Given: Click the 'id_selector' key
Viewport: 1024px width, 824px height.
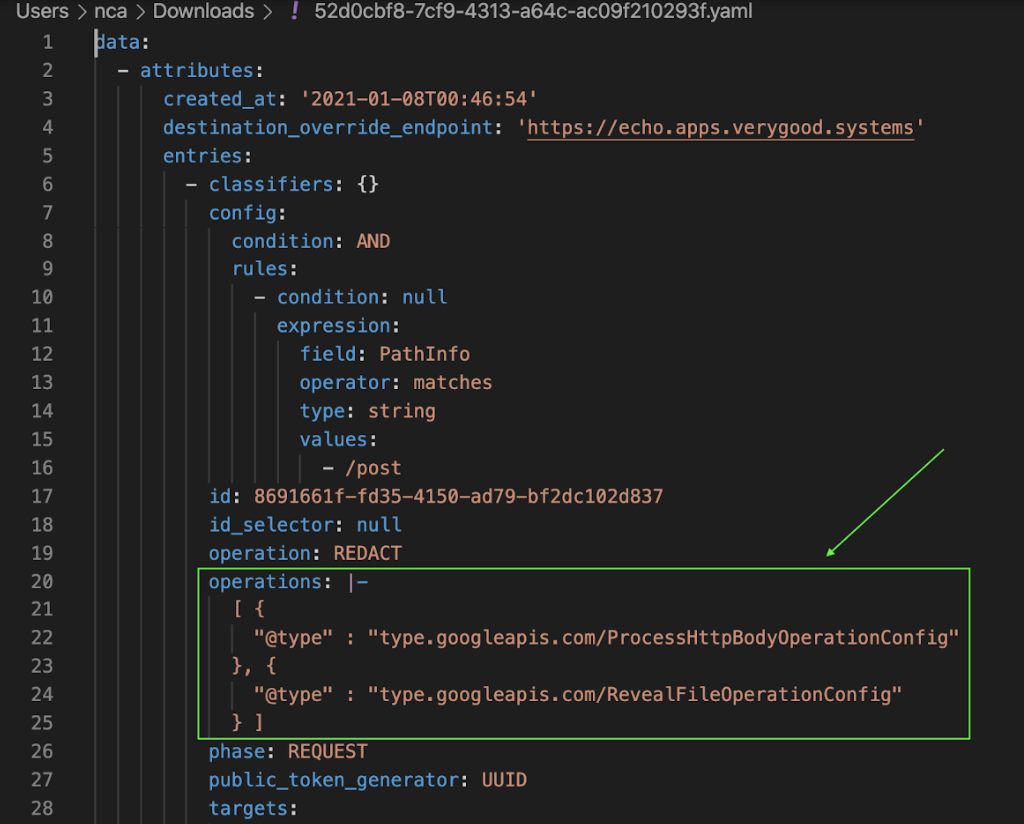Looking at the screenshot, I should point(271,525).
